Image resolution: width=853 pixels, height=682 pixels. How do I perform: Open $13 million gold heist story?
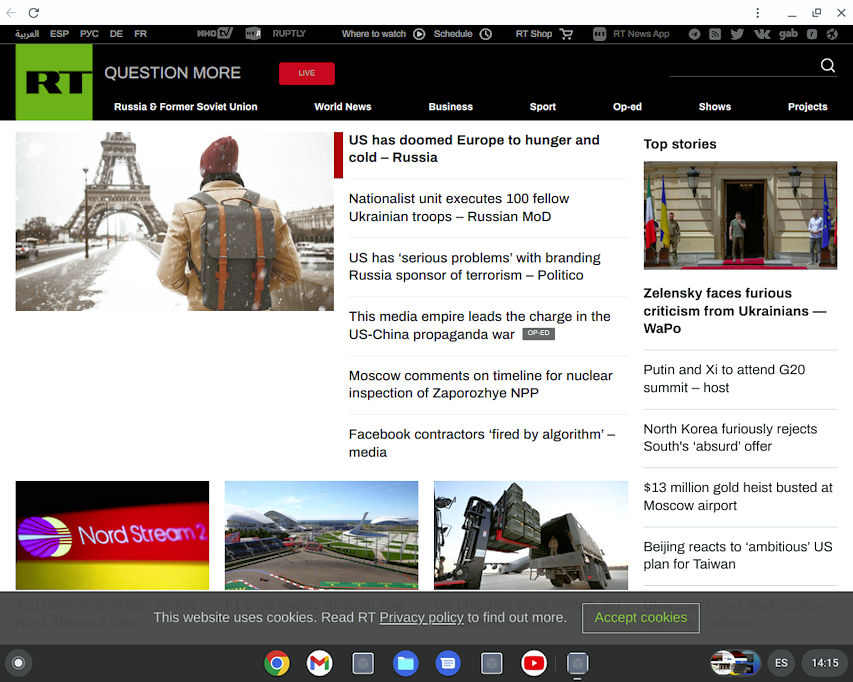[738, 496]
